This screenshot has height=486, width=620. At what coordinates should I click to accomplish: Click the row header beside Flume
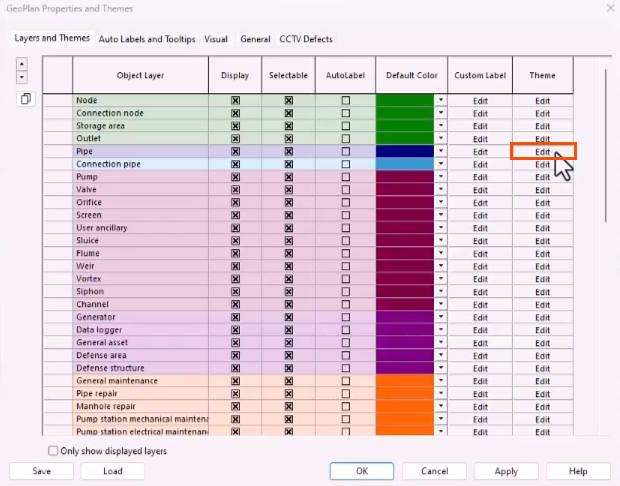[58, 253]
